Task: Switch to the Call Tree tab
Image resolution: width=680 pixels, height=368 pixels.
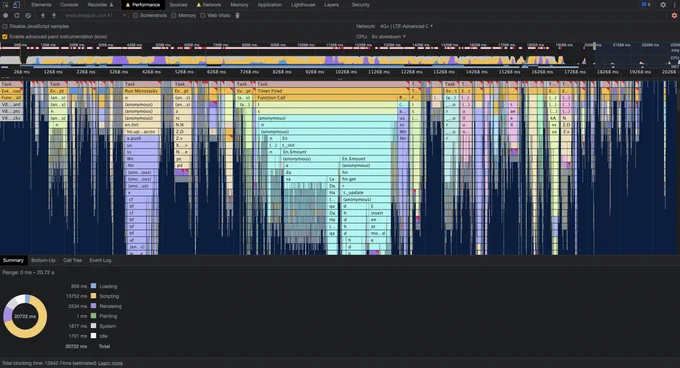Action: 72,261
